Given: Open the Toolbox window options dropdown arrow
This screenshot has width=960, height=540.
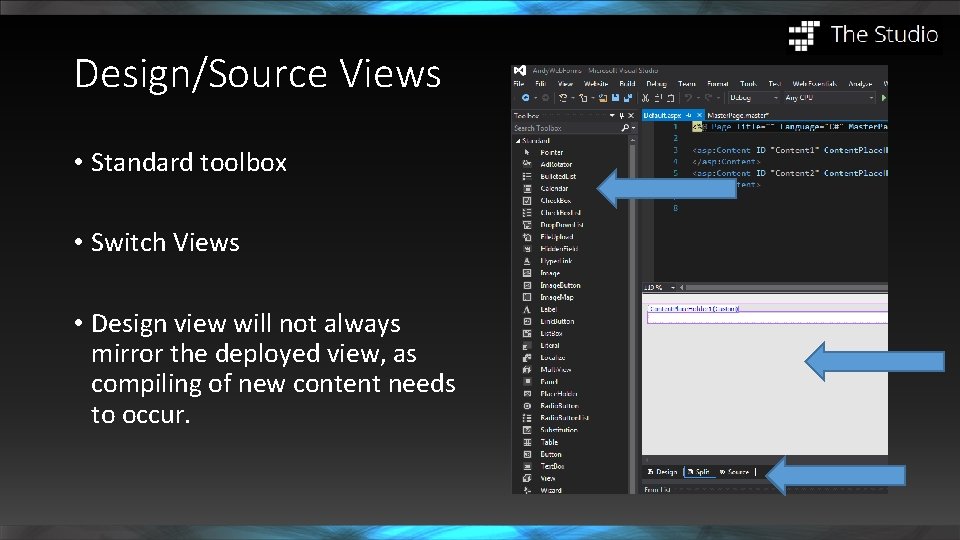Looking at the screenshot, I should [x=612, y=116].
